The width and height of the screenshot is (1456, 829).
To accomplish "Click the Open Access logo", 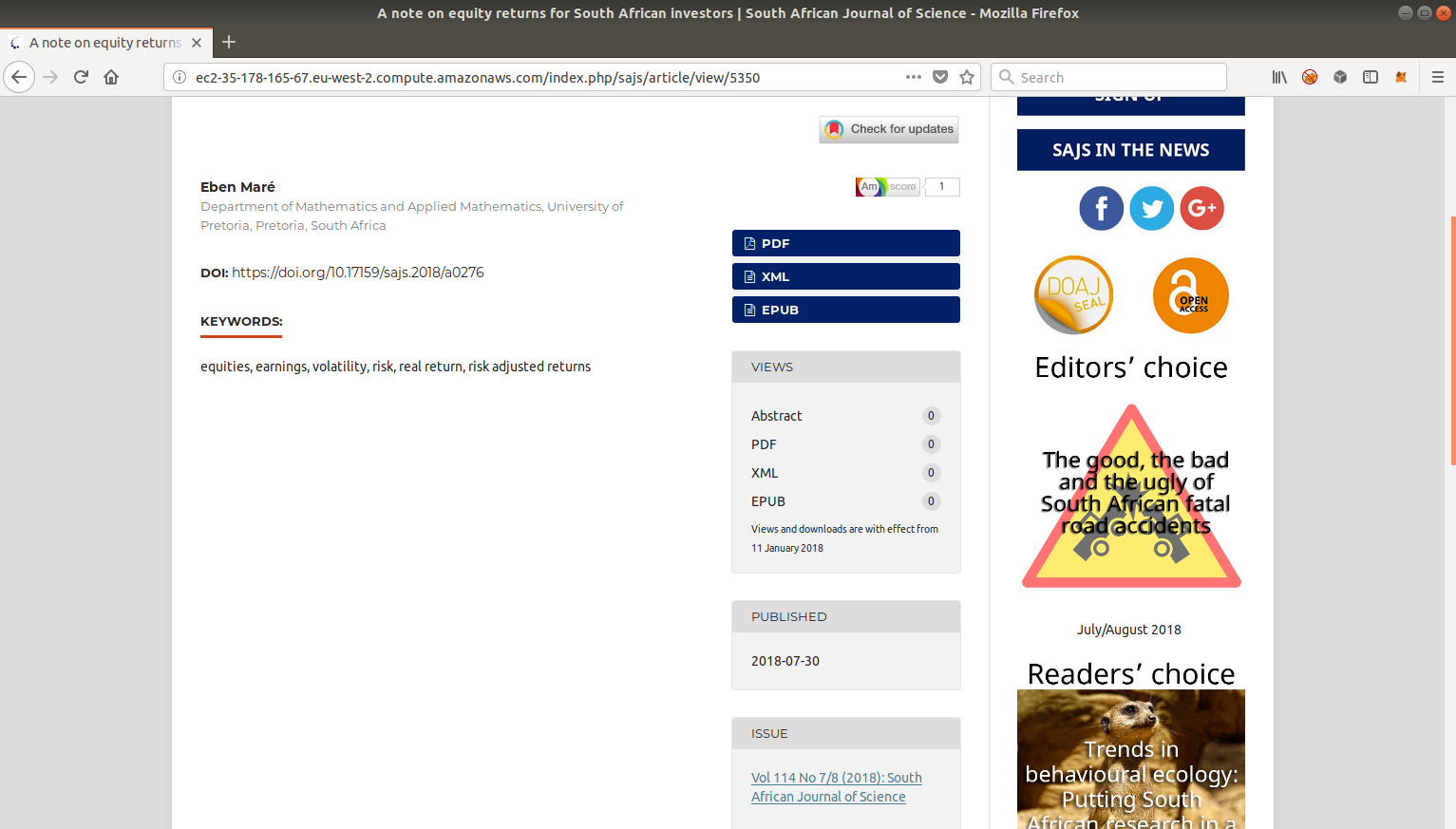I will tap(1190, 295).
